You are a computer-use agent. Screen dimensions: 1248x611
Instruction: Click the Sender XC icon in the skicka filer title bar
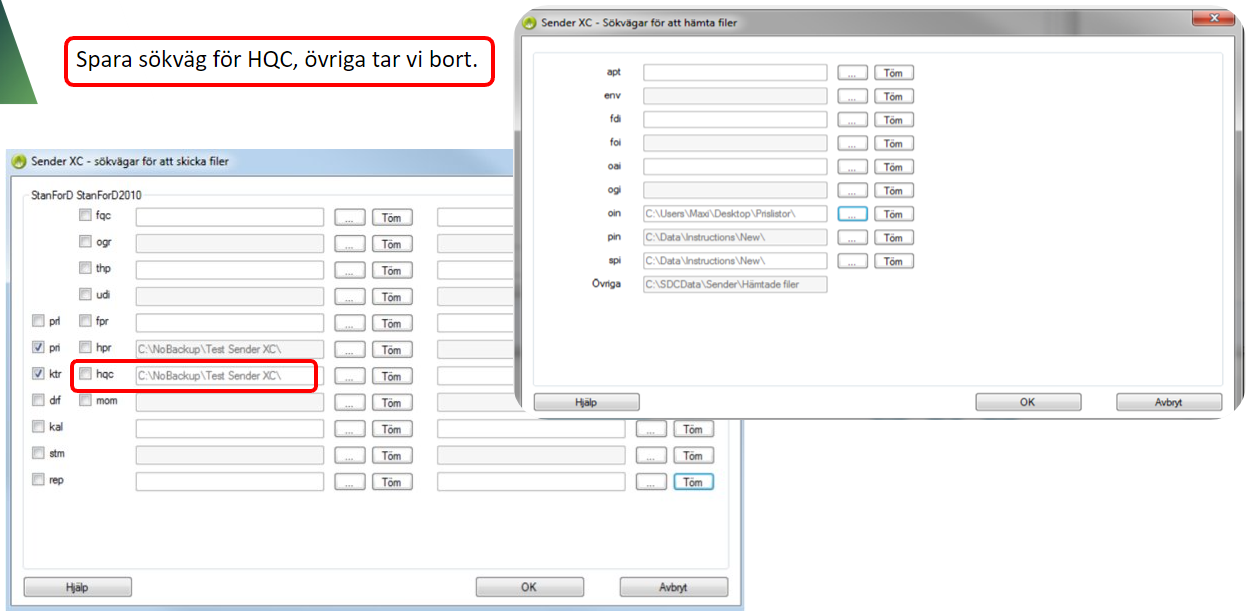pyautogui.click(x=18, y=161)
